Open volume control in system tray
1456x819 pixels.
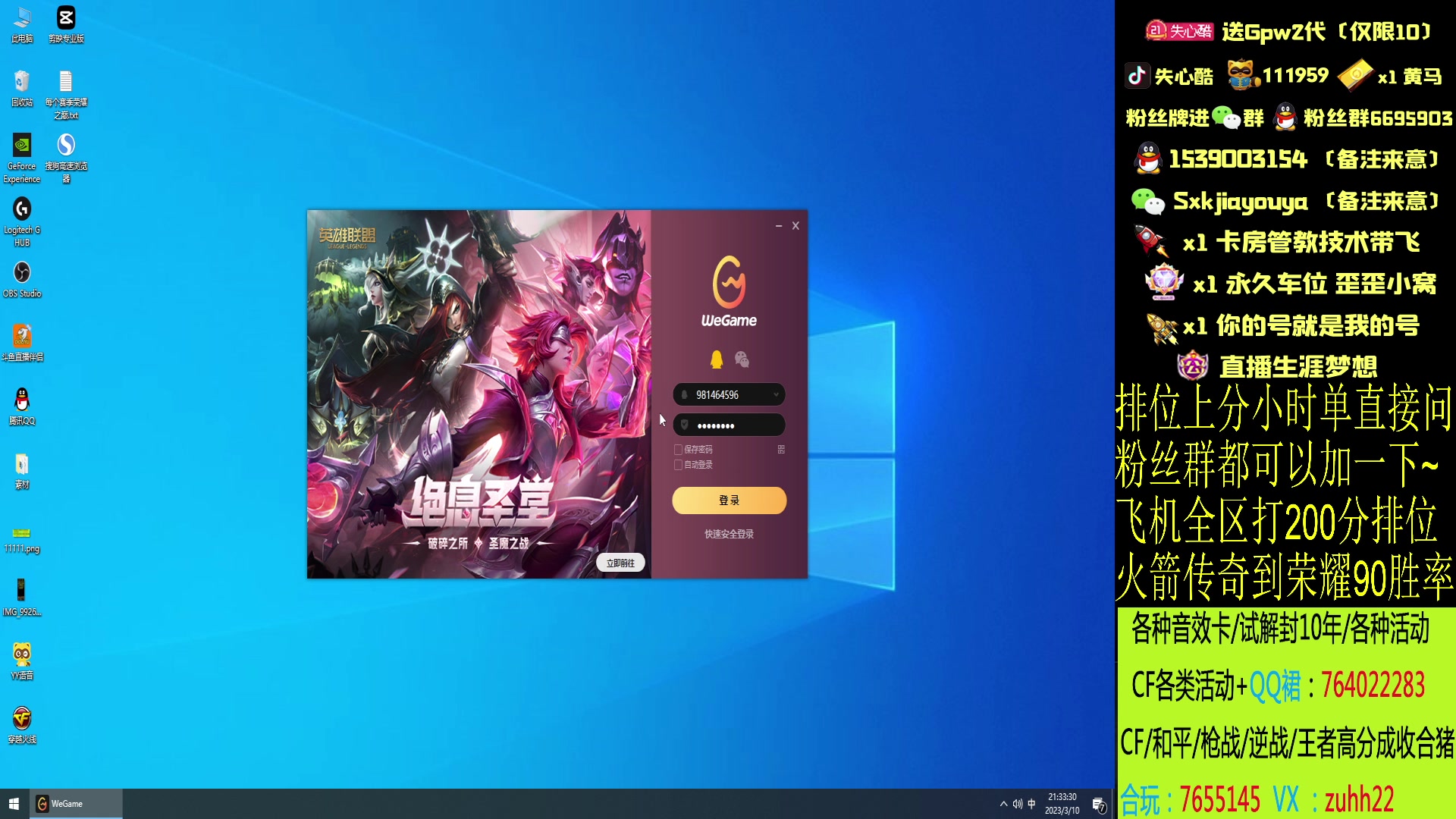[x=1018, y=804]
